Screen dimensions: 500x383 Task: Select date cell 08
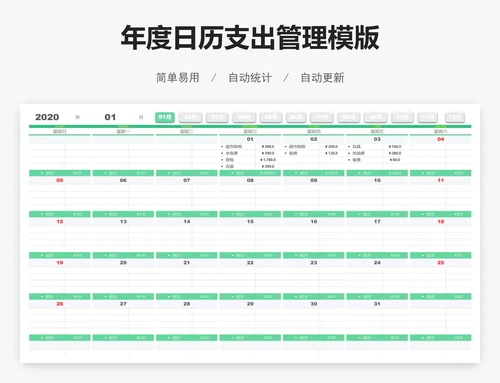(x=250, y=180)
